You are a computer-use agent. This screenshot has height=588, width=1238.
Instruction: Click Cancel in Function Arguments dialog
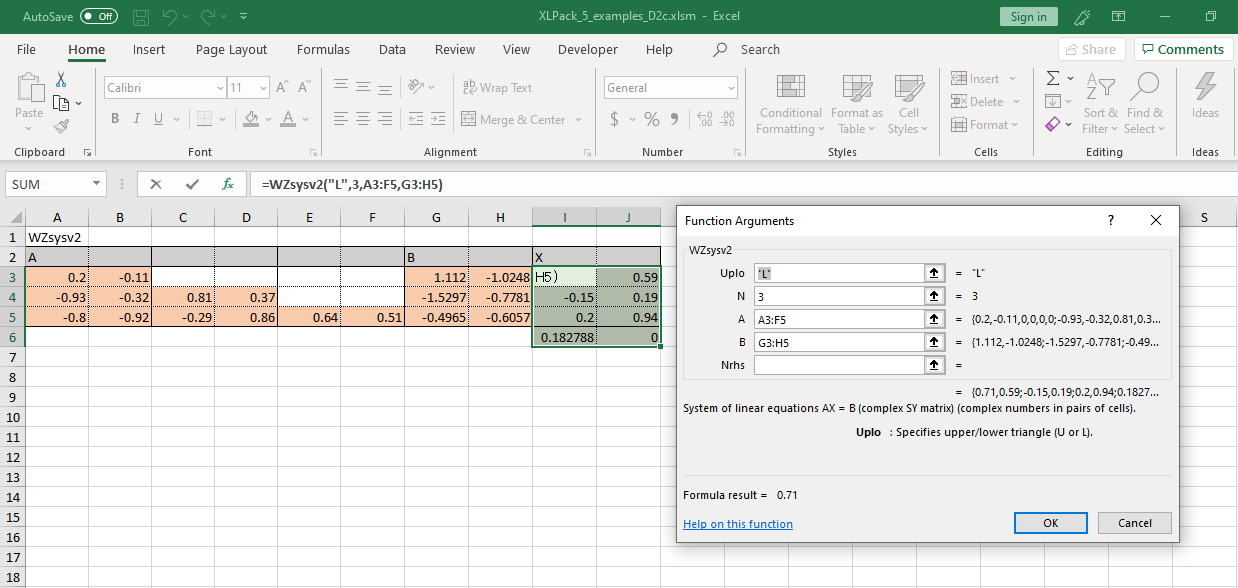1134,522
